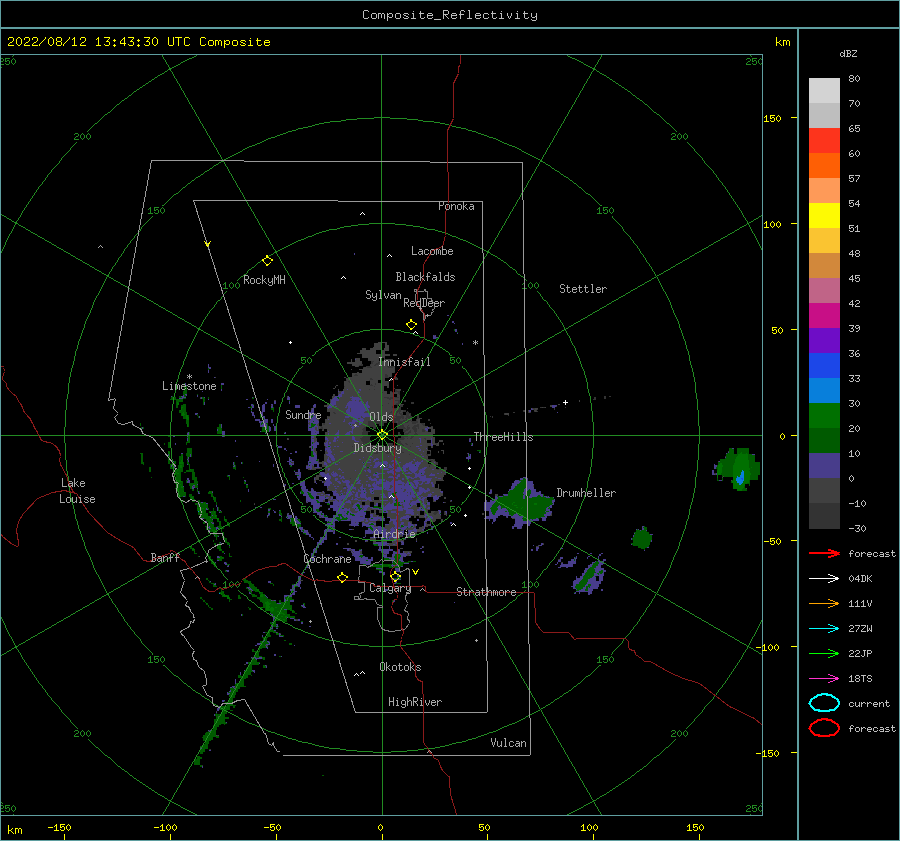Click the yellow diamond marker below RedDeer
This screenshot has height=841, width=900.
(x=411, y=325)
